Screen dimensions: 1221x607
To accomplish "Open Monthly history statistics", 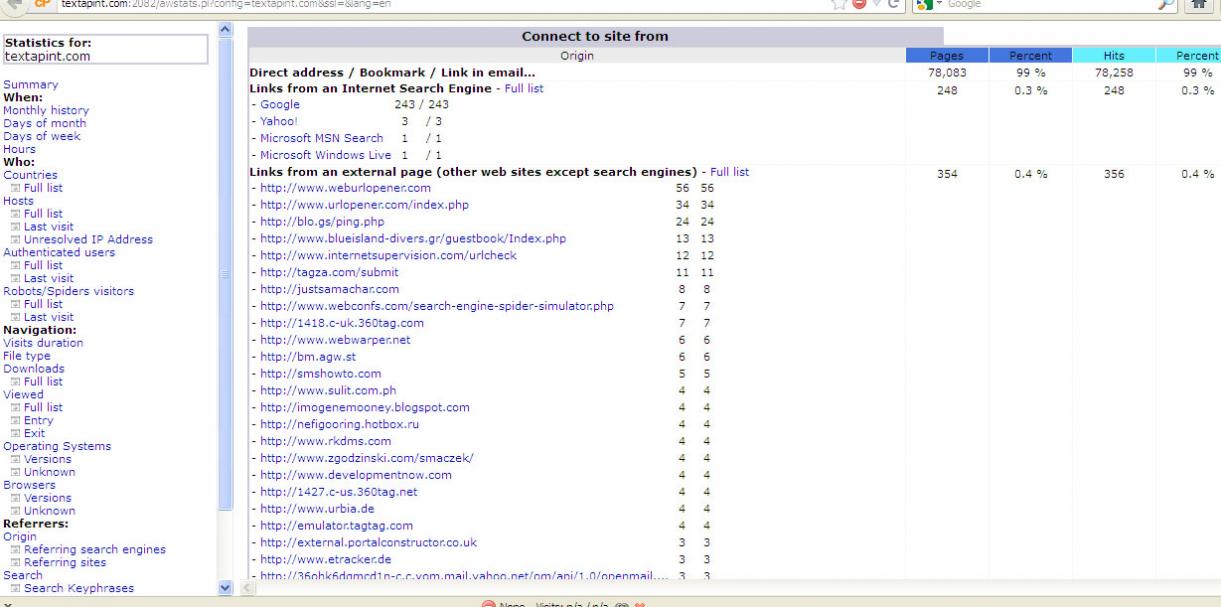I will tap(46, 111).
